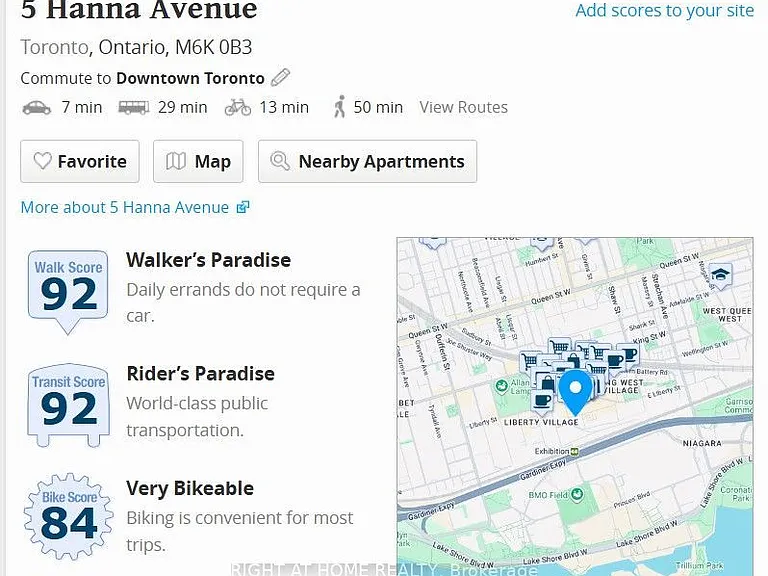
Task: Click the Bike Score 84 badge
Action: point(69,516)
